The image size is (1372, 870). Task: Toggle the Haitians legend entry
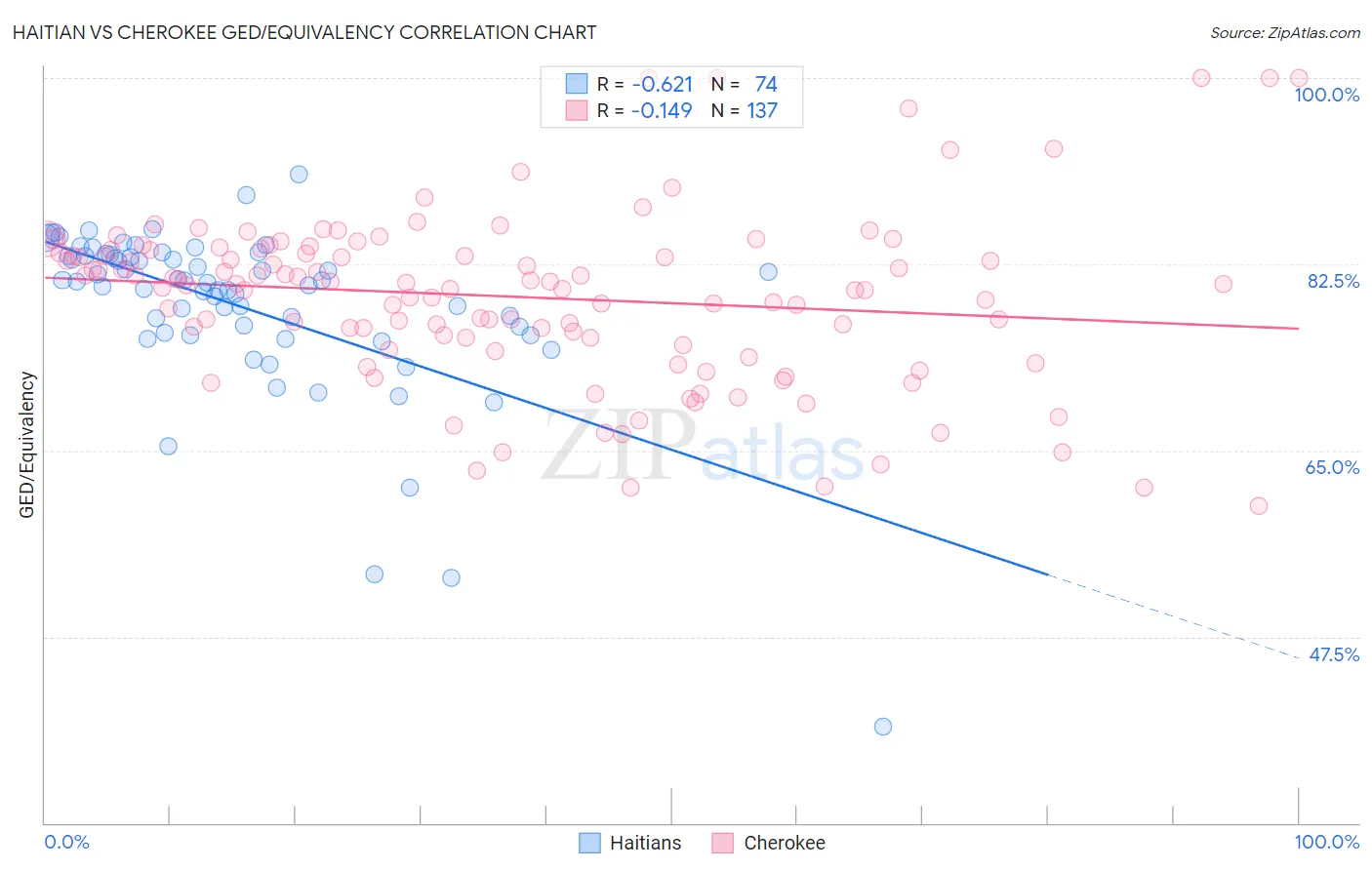(x=630, y=843)
